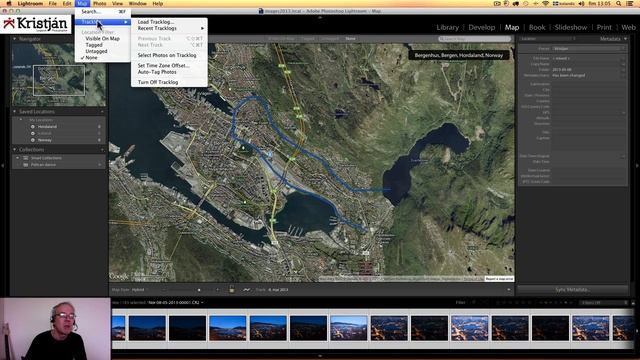Viewport: 640px width, 360px height.
Task: Choose Set Time Zone Offset
Action: (x=163, y=65)
